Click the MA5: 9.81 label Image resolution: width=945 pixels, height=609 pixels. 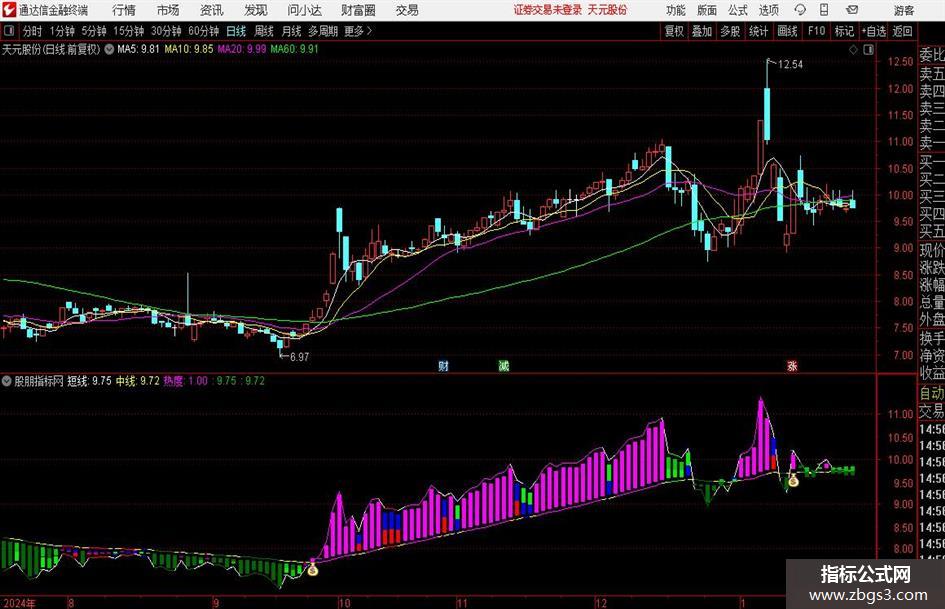pyautogui.click(x=138, y=49)
